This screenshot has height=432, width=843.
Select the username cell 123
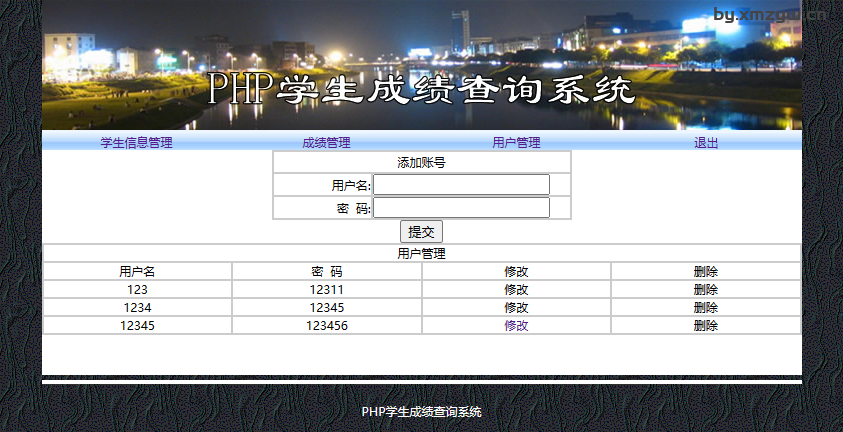(x=138, y=290)
